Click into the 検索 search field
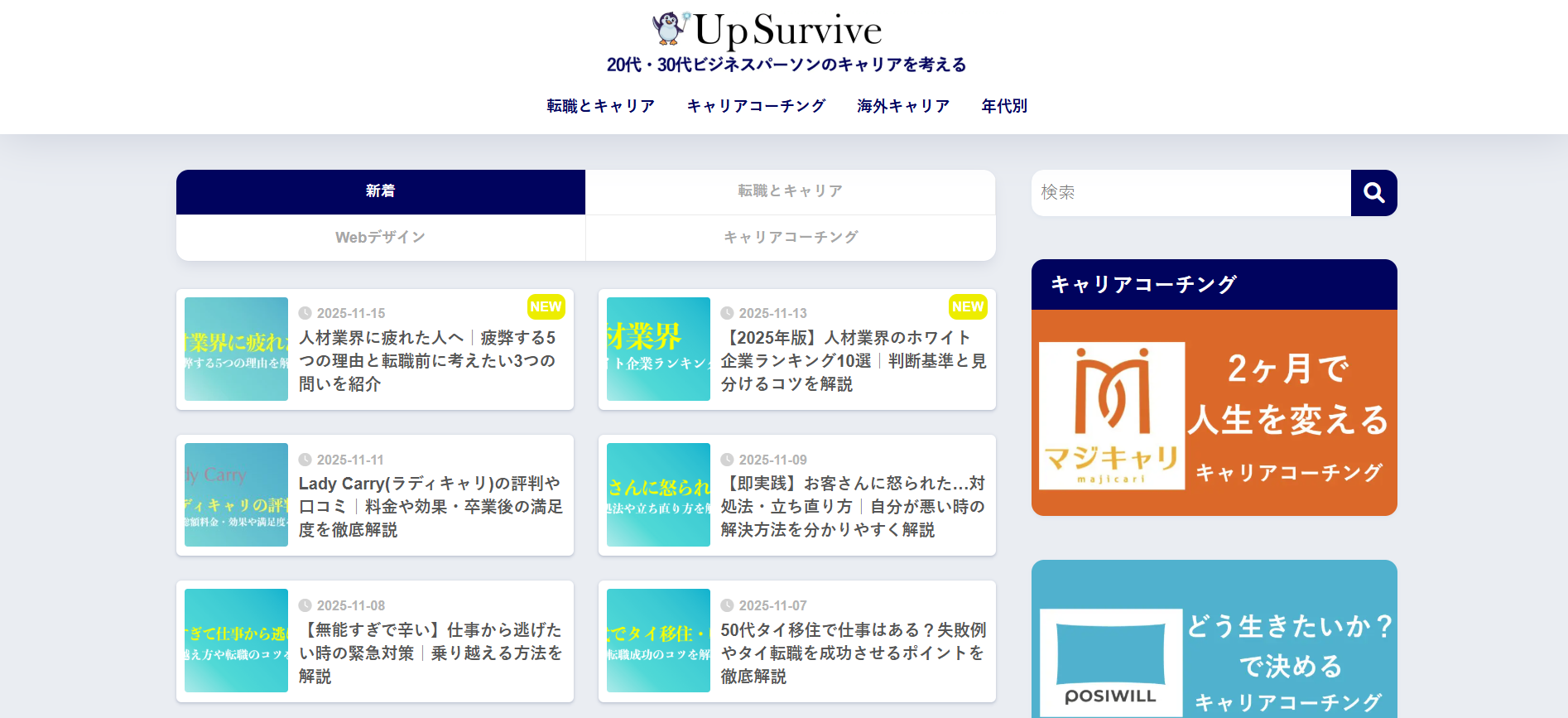This screenshot has width=1568, height=718. [x=1190, y=193]
